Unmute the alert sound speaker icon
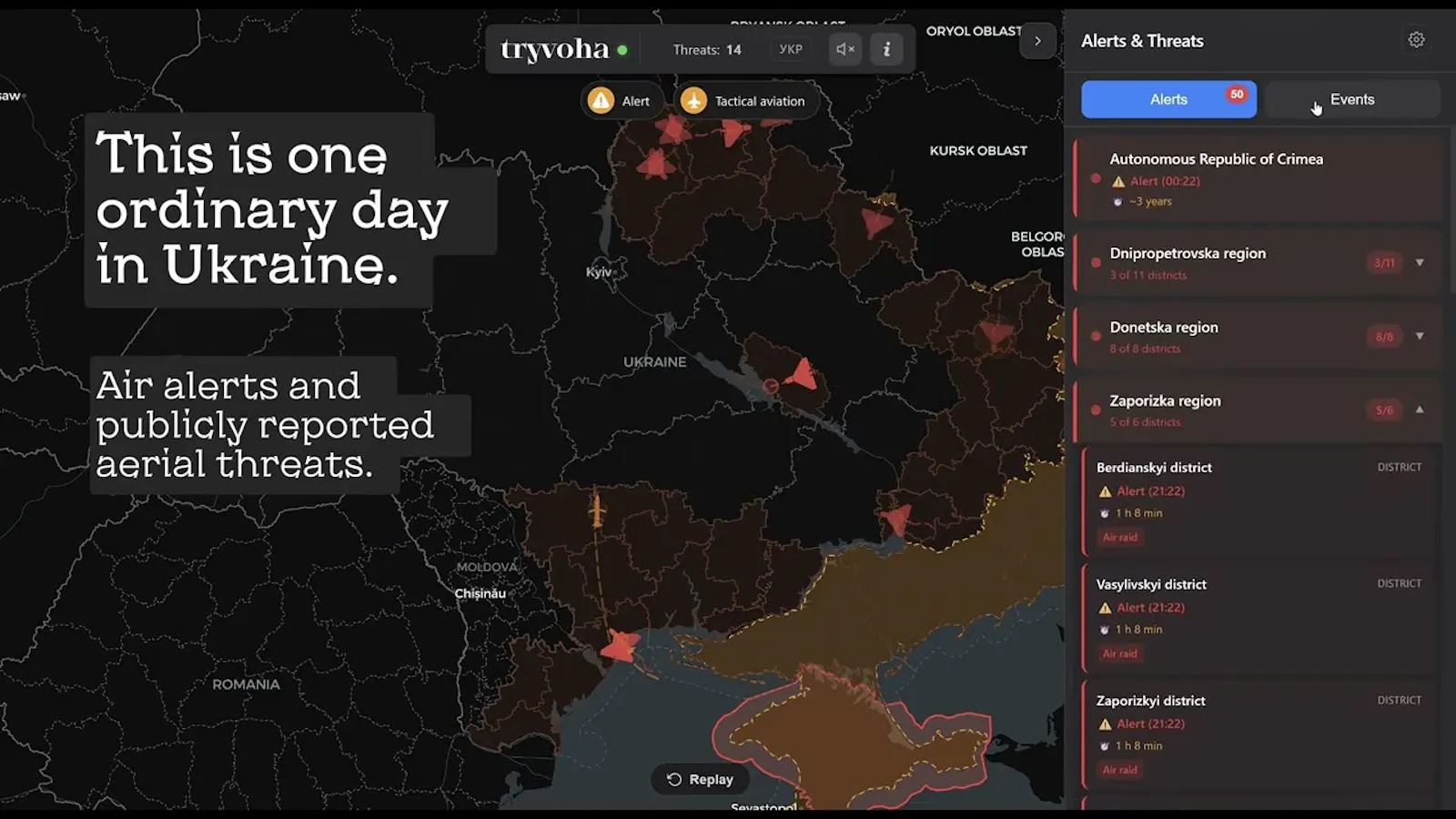This screenshot has height=819, width=1456. (845, 49)
